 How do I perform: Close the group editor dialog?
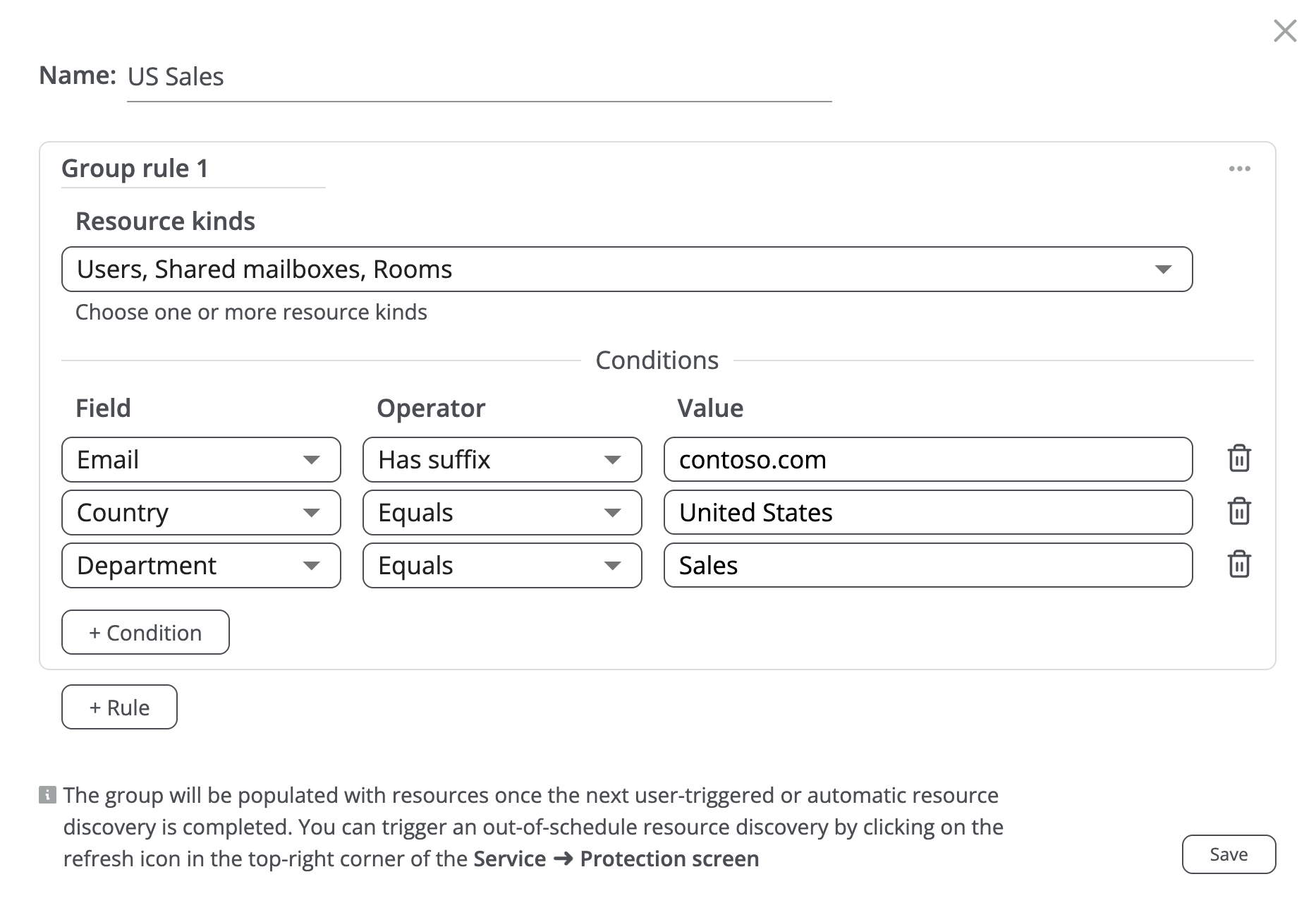pyautogui.click(x=1285, y=31)
